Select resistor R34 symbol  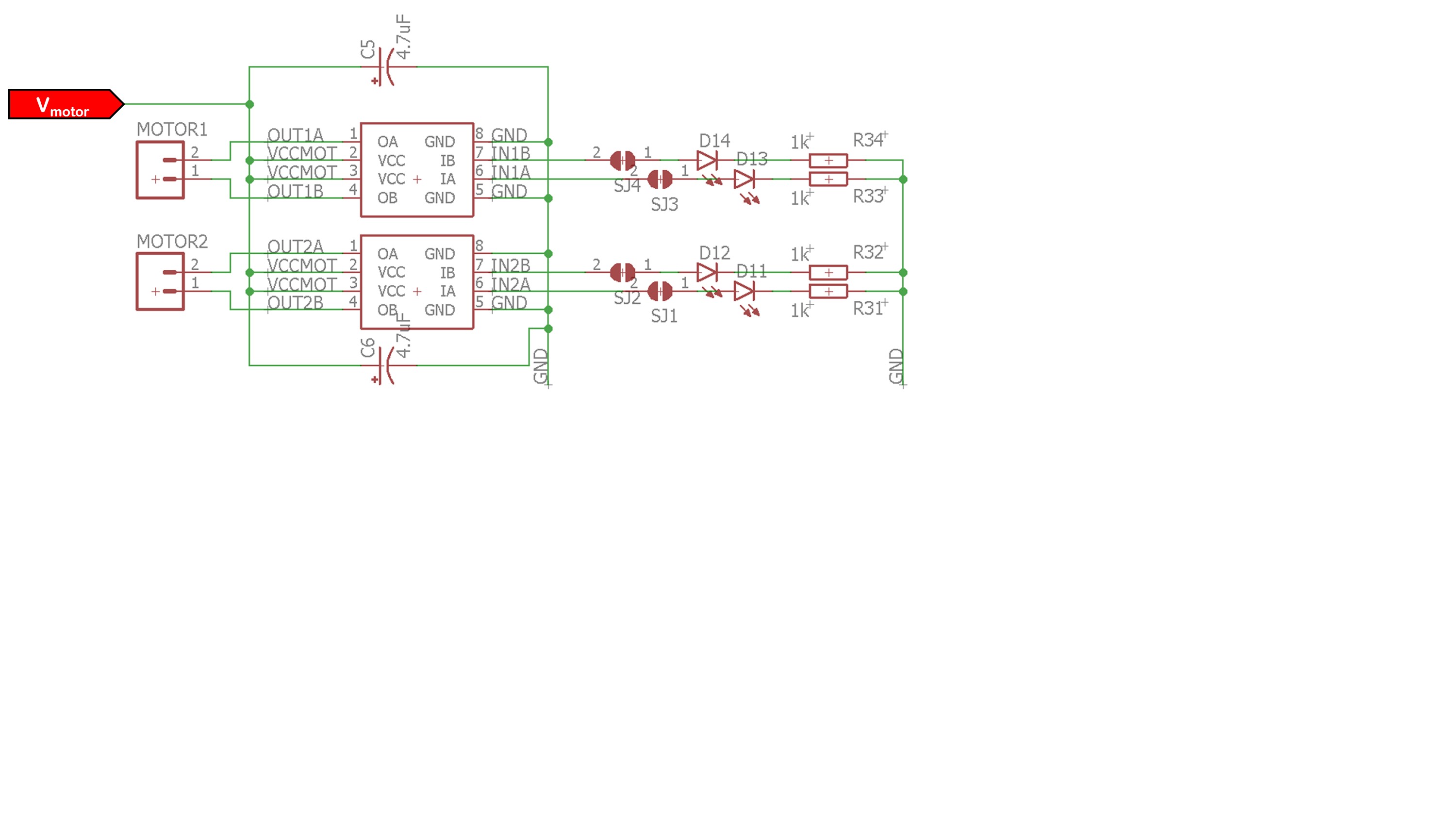click(828, 161)
